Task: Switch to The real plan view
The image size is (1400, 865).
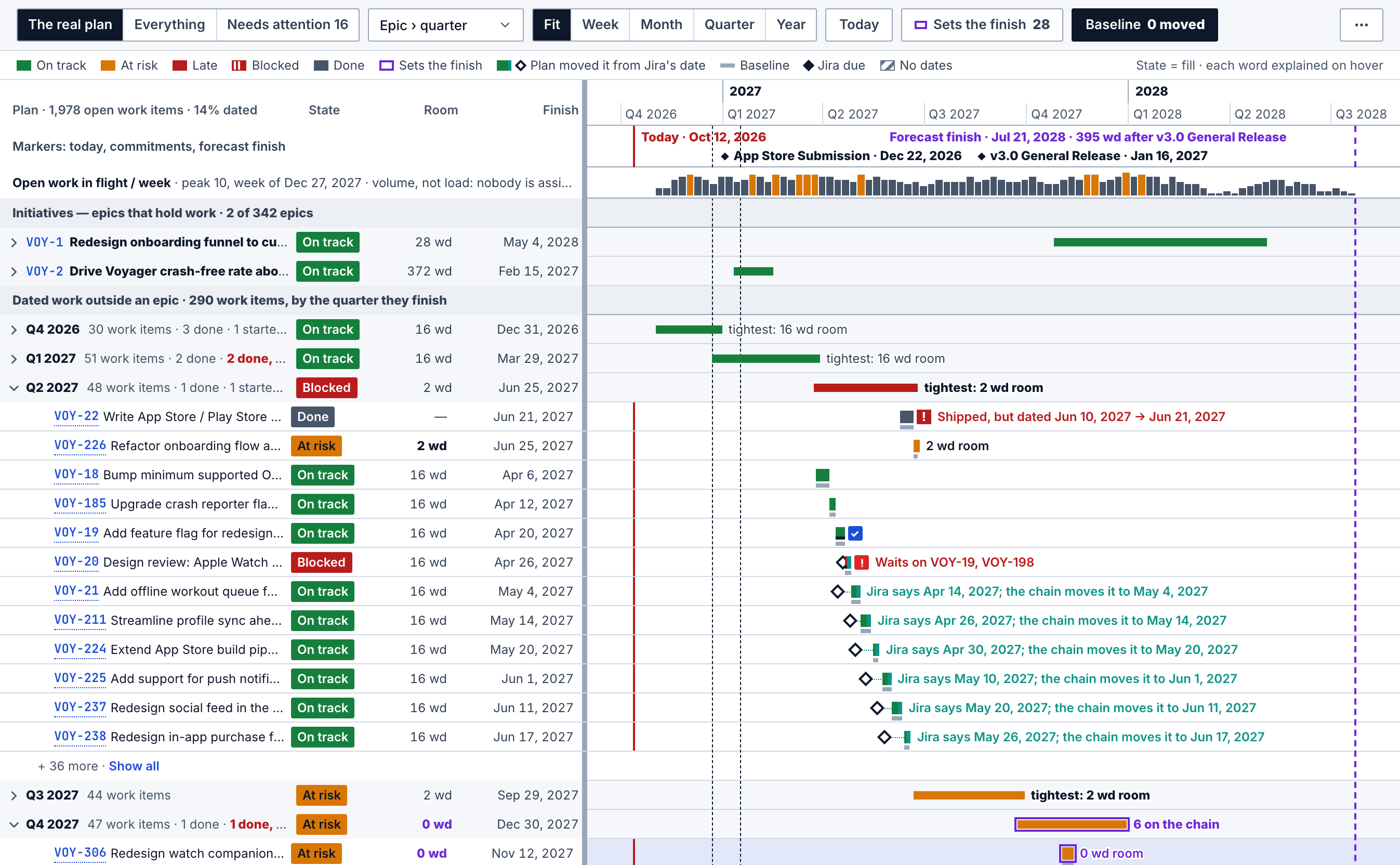Action: point(70,24)
